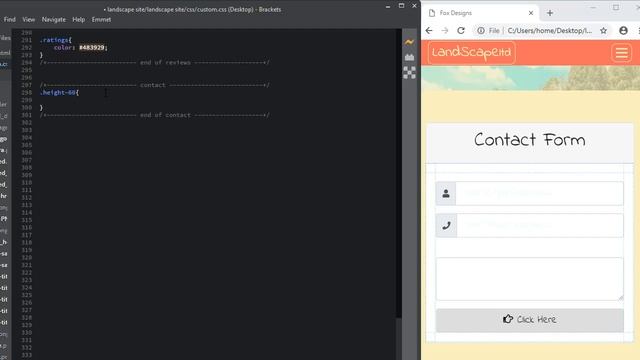Click the 'contact' comment line
Screen dimensions: 640x360
point(155,85)
